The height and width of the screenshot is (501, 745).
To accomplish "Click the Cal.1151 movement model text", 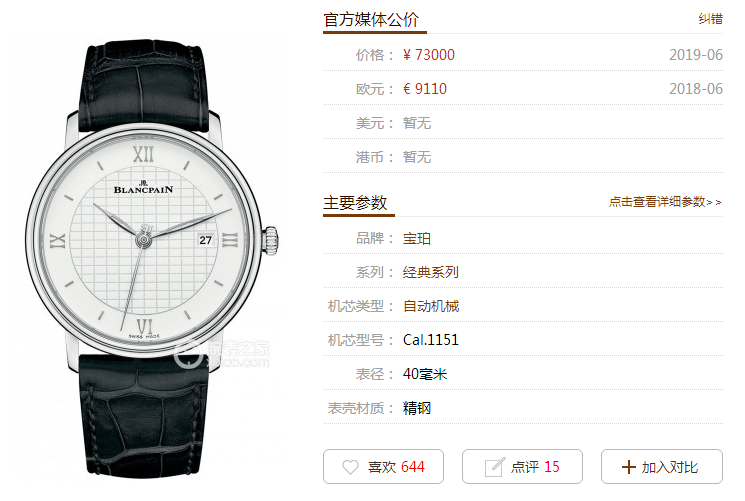I will (431, 340).
